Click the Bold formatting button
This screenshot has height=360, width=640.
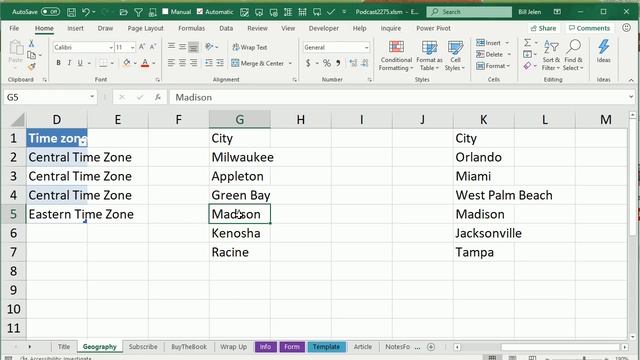click(58, 63)
